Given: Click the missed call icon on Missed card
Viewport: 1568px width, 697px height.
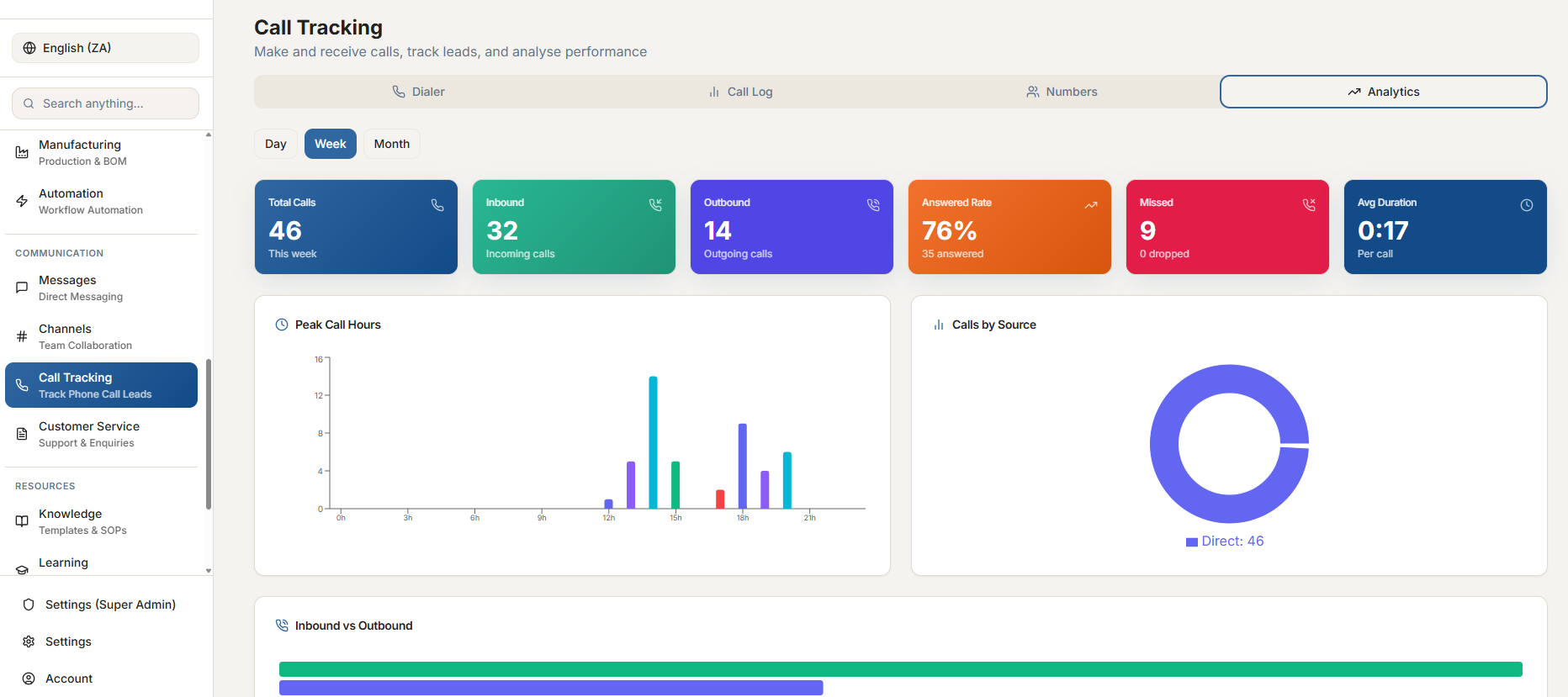Looking at the screenshot, I should (1309, 205).
